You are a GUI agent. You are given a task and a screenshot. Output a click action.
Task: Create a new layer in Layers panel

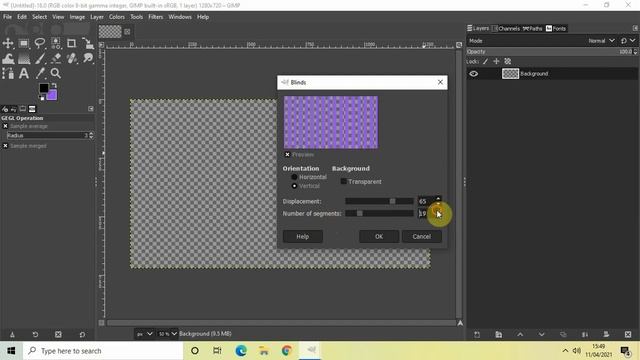477,334
